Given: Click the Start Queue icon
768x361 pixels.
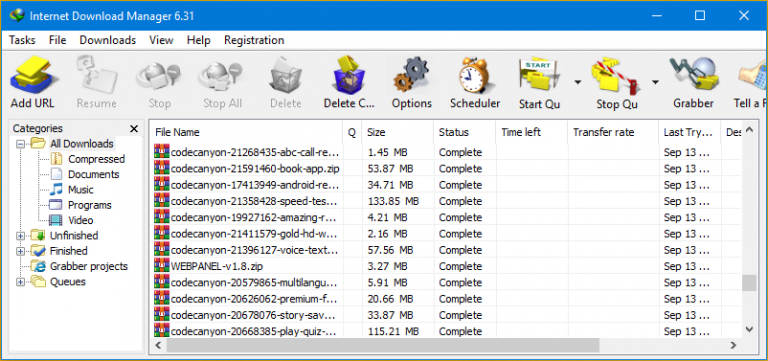Looking at the screenshot, I should pos(539,75).
